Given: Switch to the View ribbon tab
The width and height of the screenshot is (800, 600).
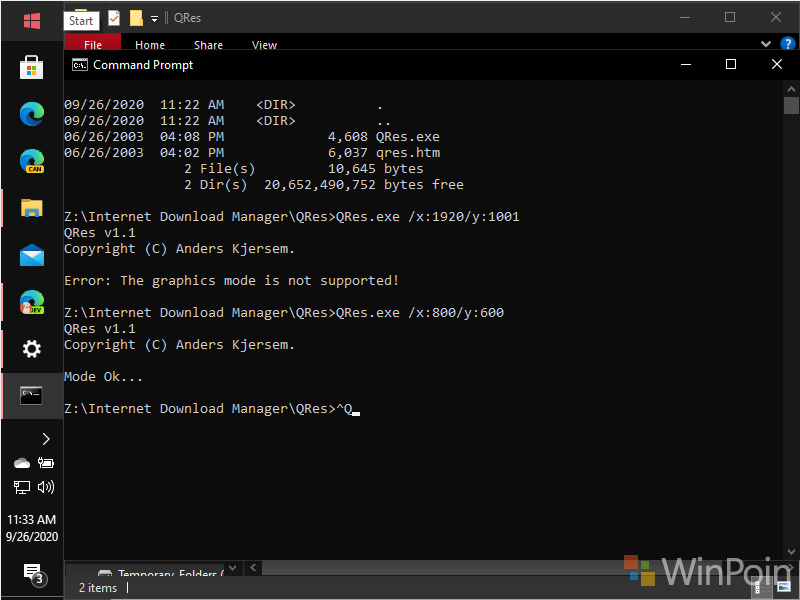Looking at the screenshot, I should (x=264, y=45).
